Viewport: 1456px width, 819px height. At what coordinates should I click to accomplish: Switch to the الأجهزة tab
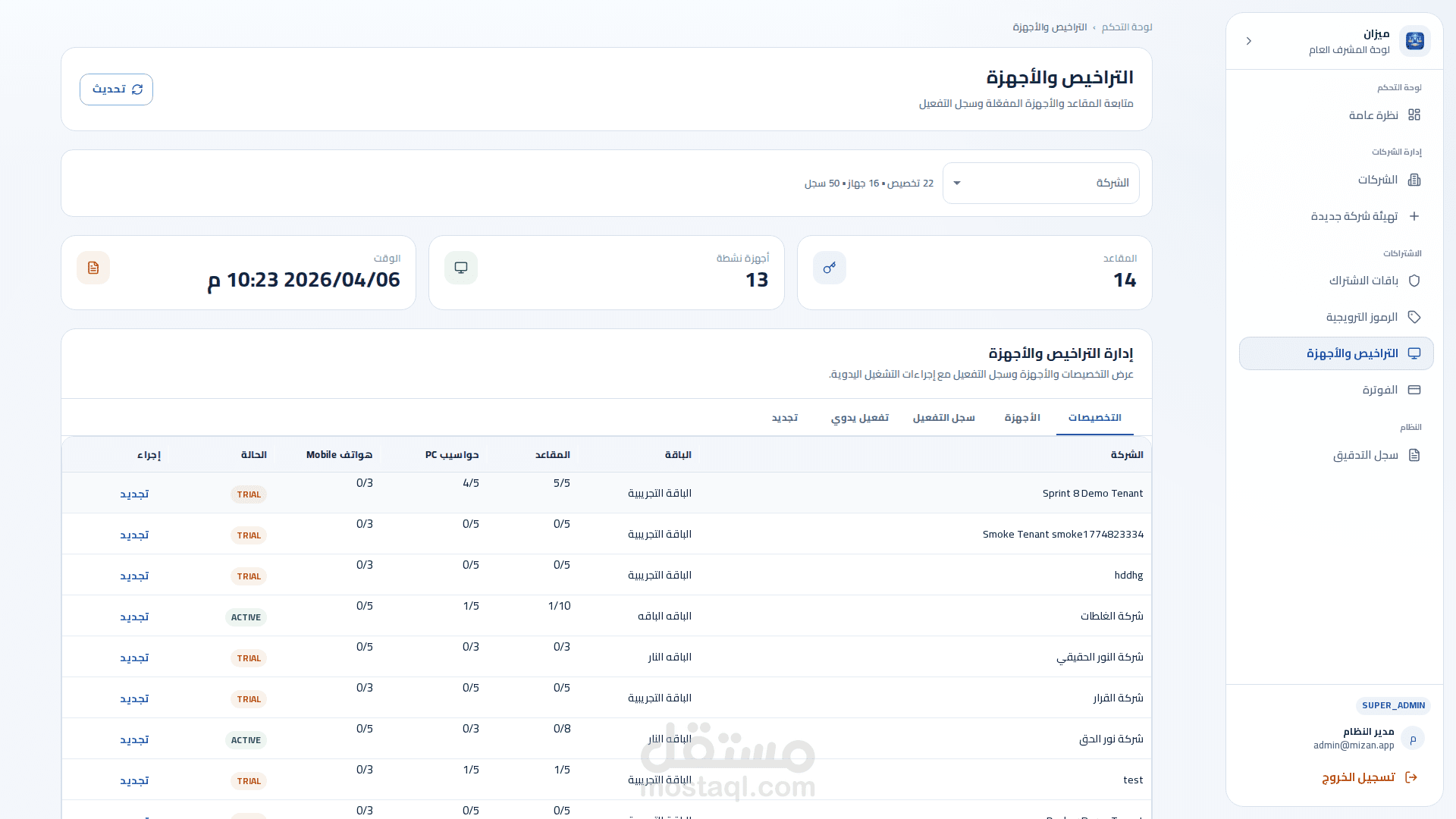click(1021, 418)
